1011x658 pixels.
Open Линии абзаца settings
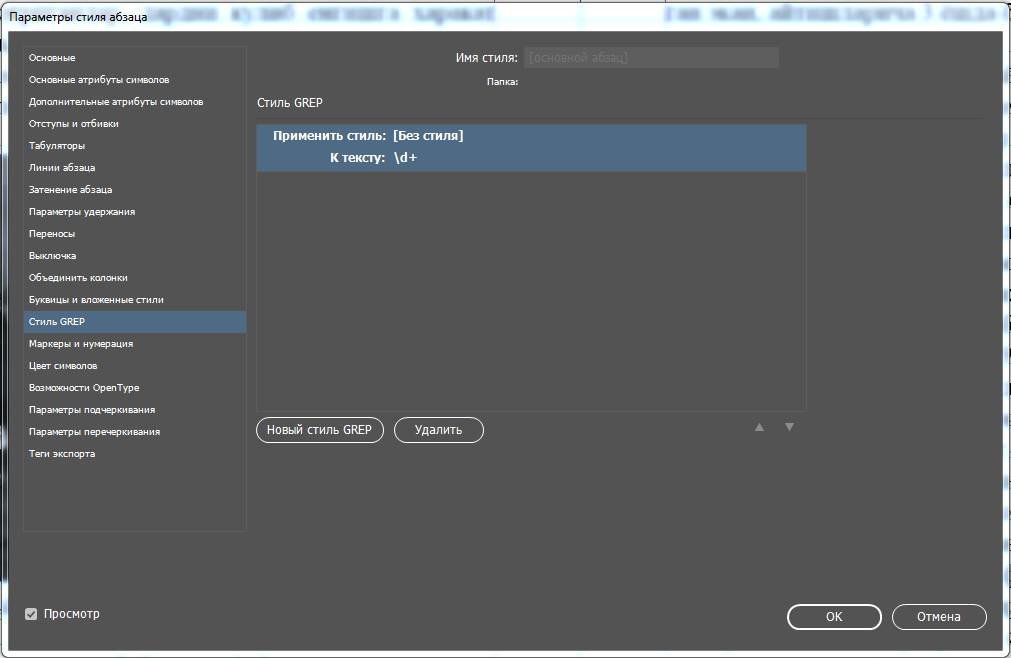135,168
